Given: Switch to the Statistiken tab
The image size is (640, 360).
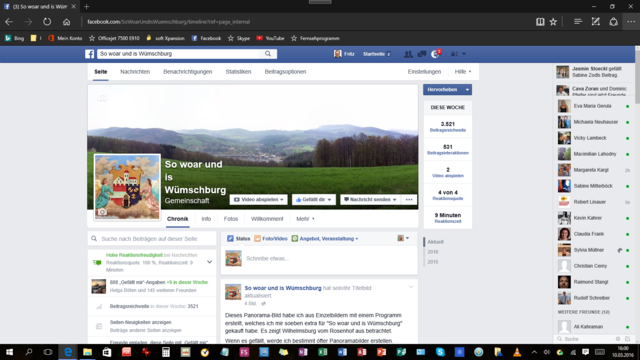Looking at the screenshot, I should click(238, 71).
